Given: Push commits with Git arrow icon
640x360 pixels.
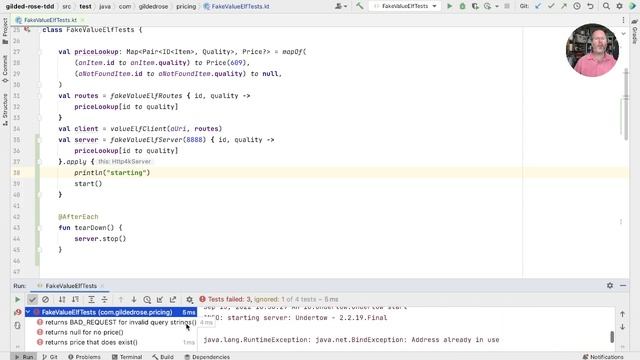Looking at the screenshot, I should [x=564, y=6].
